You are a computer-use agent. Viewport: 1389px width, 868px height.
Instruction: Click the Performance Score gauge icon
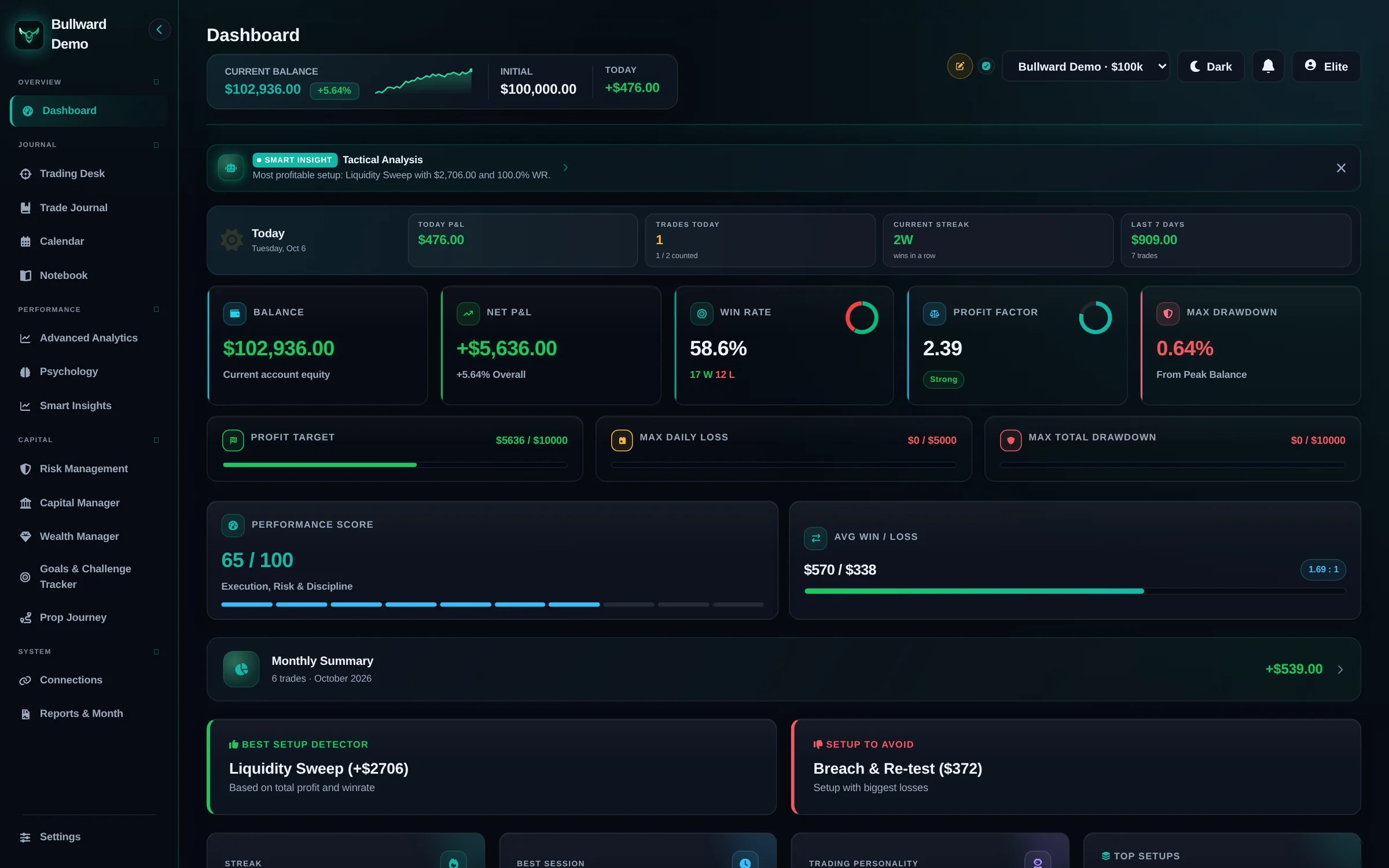tap(233, 525)
